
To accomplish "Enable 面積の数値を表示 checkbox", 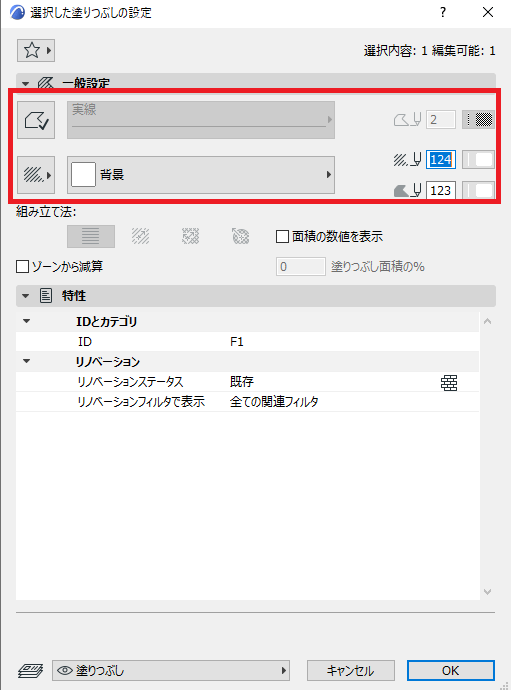I will tap(282, 237).
